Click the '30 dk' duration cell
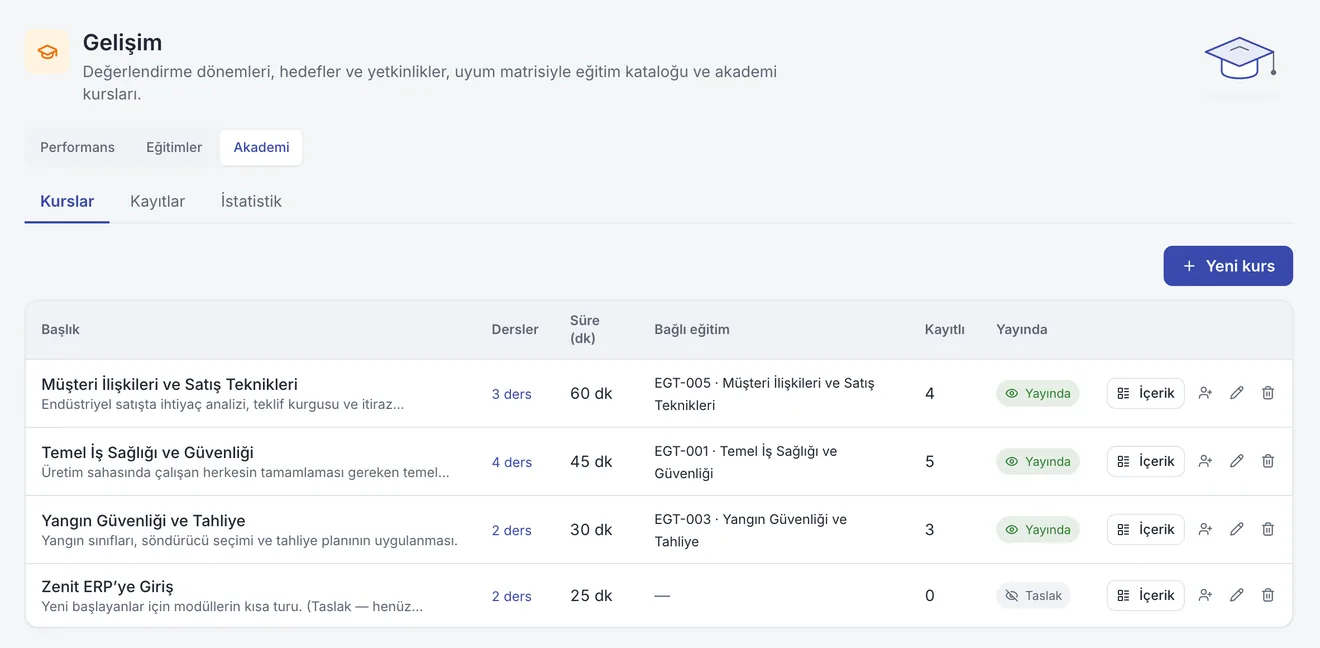This screenshot has width=1320, height=648. click(591, 530)
